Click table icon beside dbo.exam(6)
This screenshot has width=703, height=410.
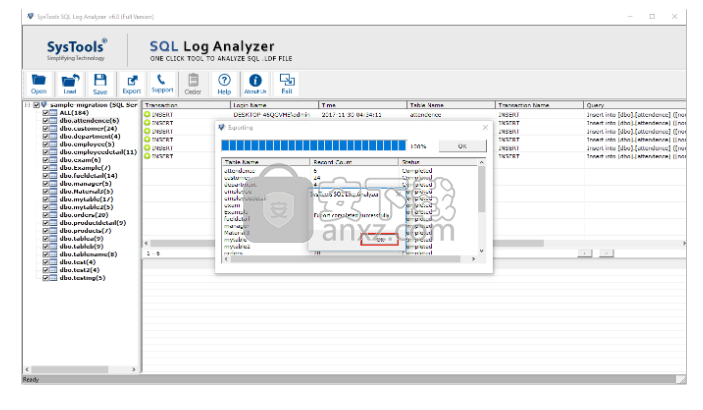tap(53, 160)
